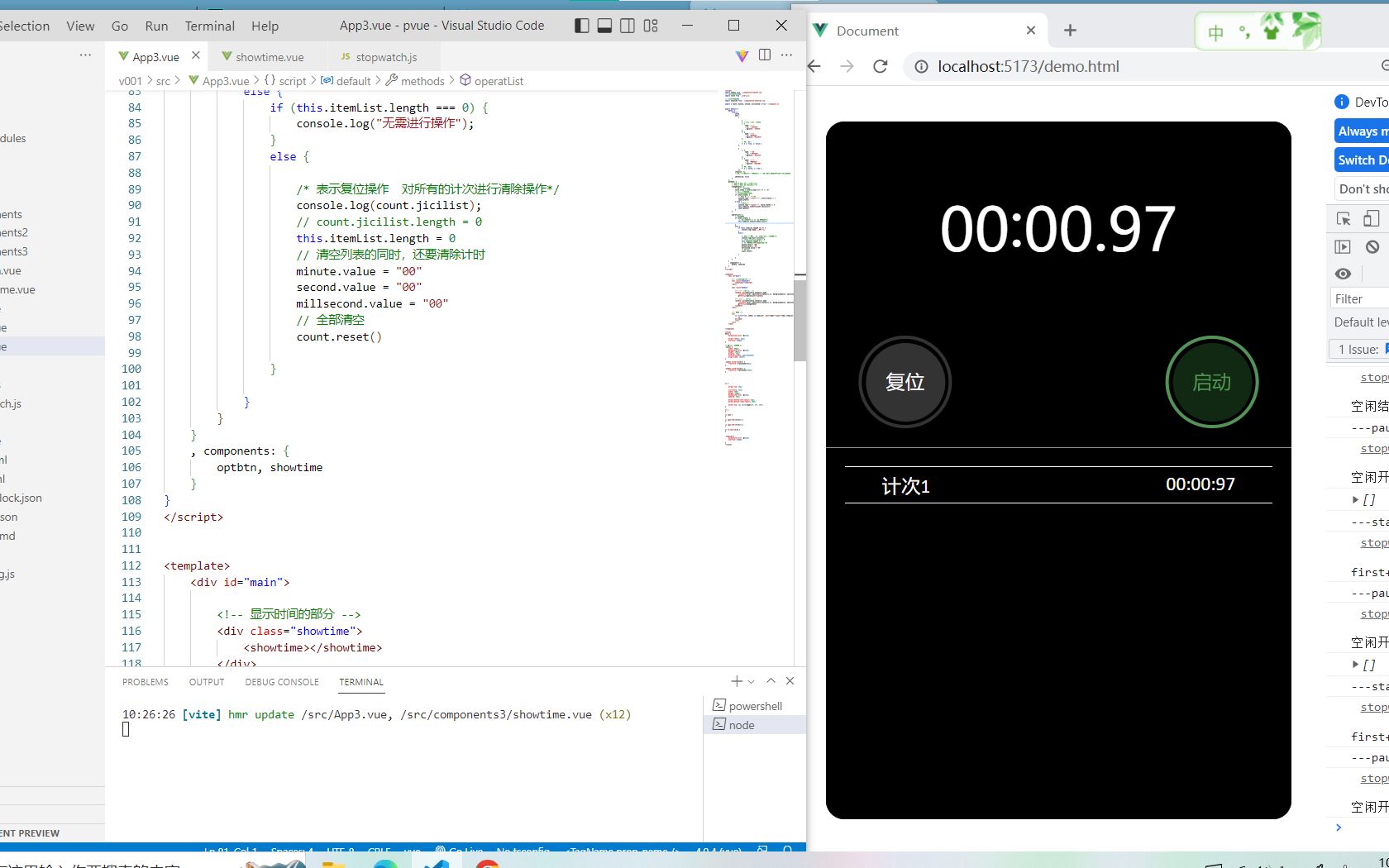Clear the DevTools console
Viewport: 1389px width, 868px height.
(1372, 247)
